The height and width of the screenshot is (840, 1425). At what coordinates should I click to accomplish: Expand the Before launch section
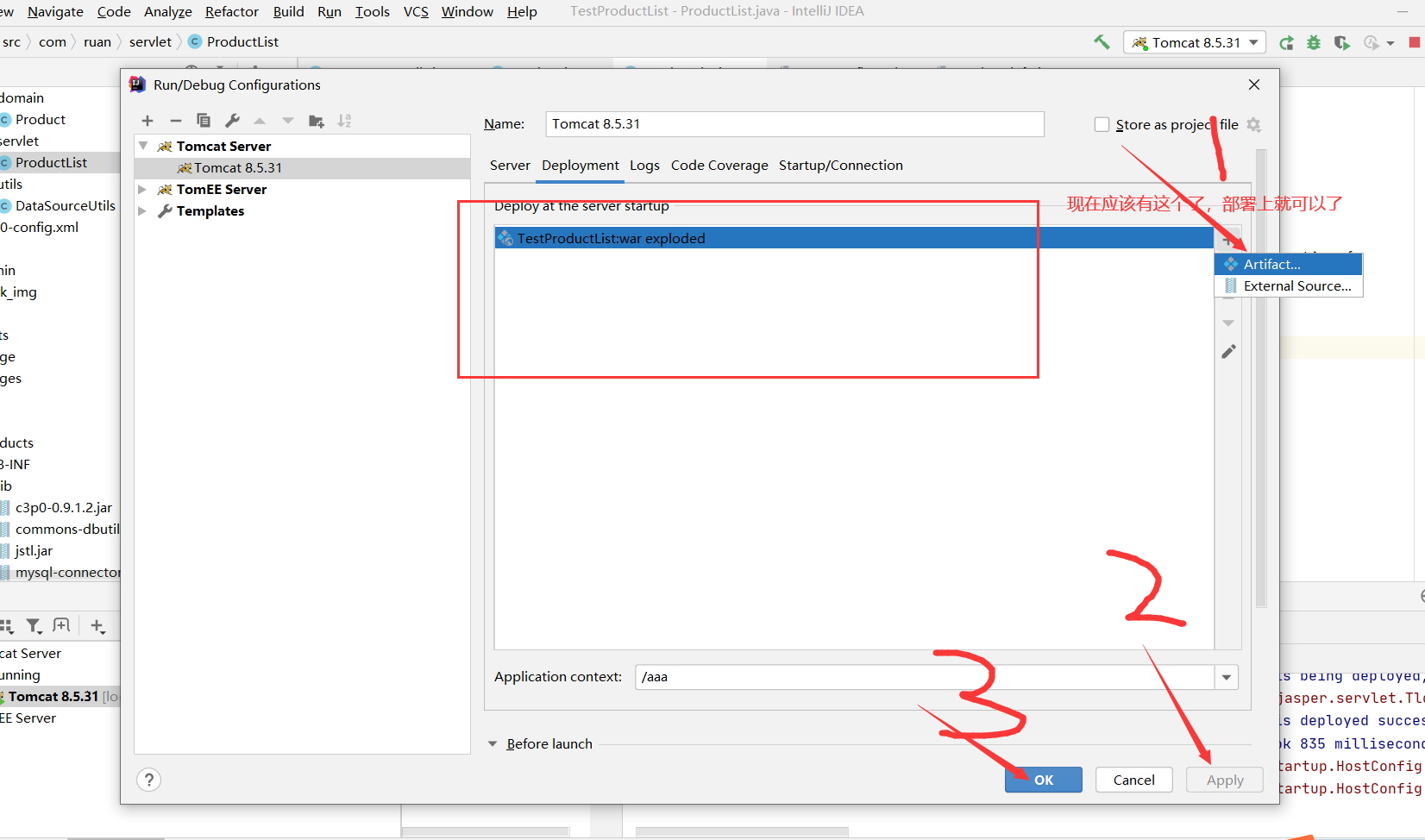pyautogui.click(x=493, y=743)
